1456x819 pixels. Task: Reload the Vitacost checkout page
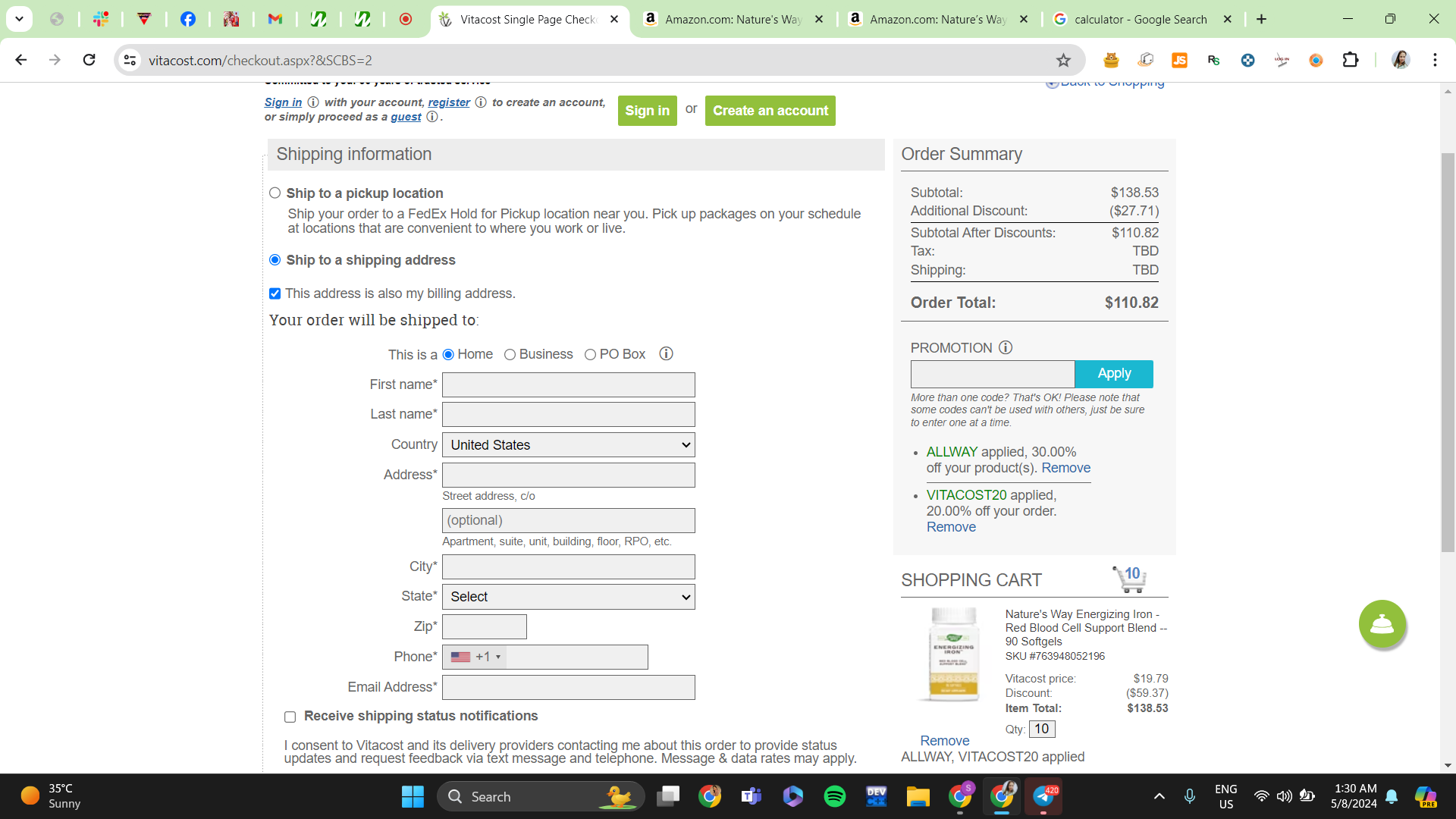(x=89, y=60)
